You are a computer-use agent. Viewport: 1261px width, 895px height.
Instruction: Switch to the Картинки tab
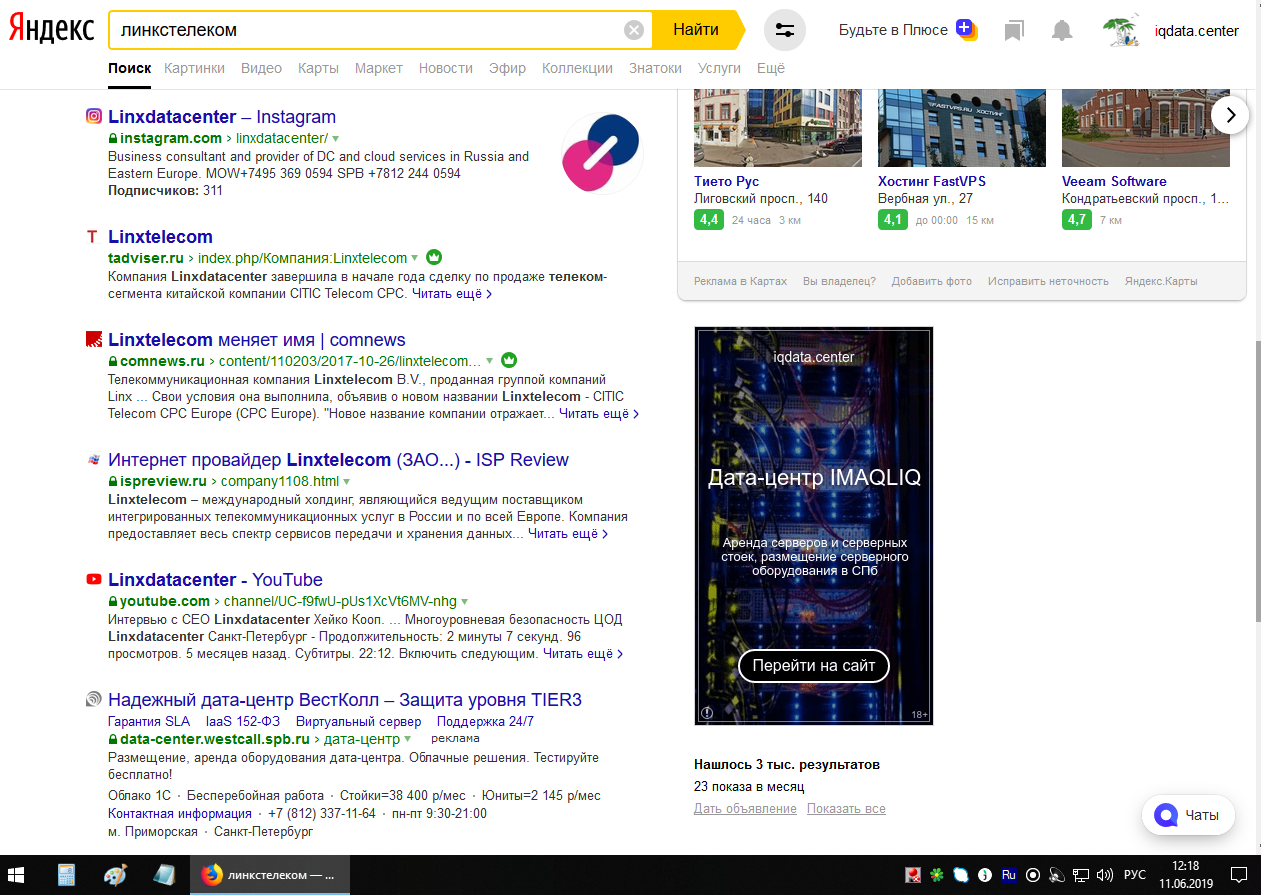[x=194, y=68]
